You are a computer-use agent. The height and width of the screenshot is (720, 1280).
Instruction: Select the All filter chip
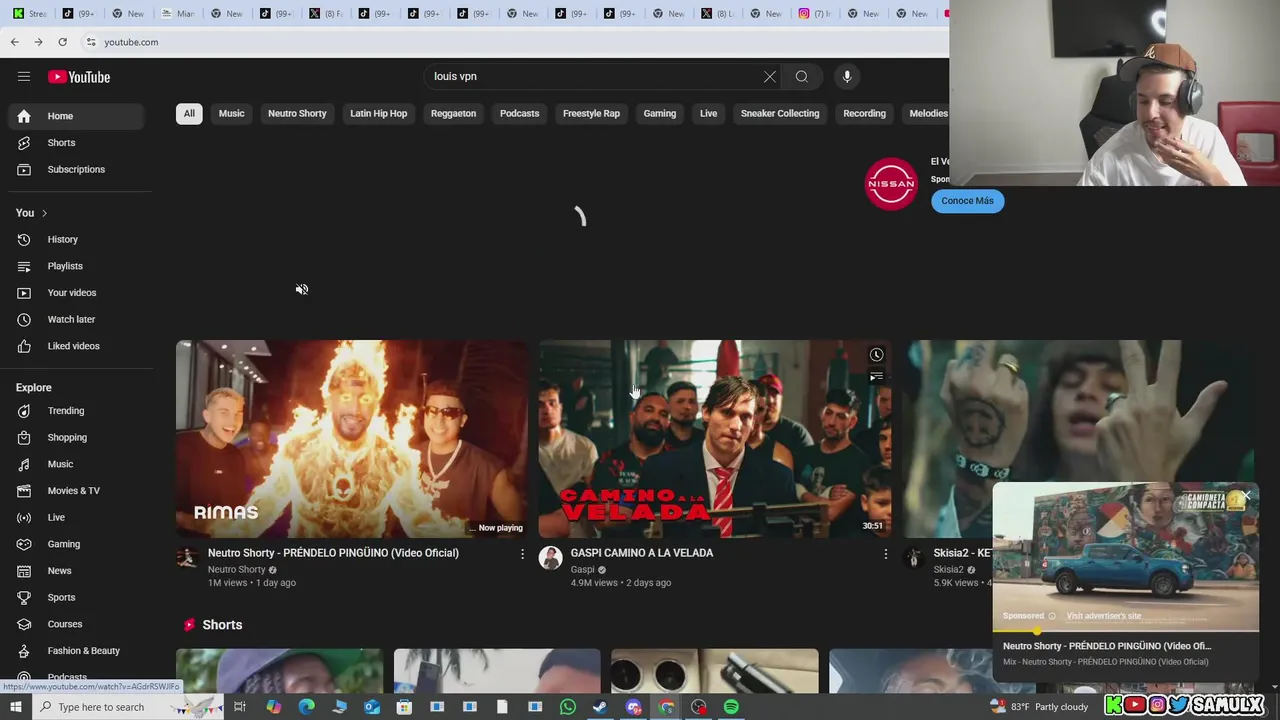pyautogui.click(x=189, y=114)
